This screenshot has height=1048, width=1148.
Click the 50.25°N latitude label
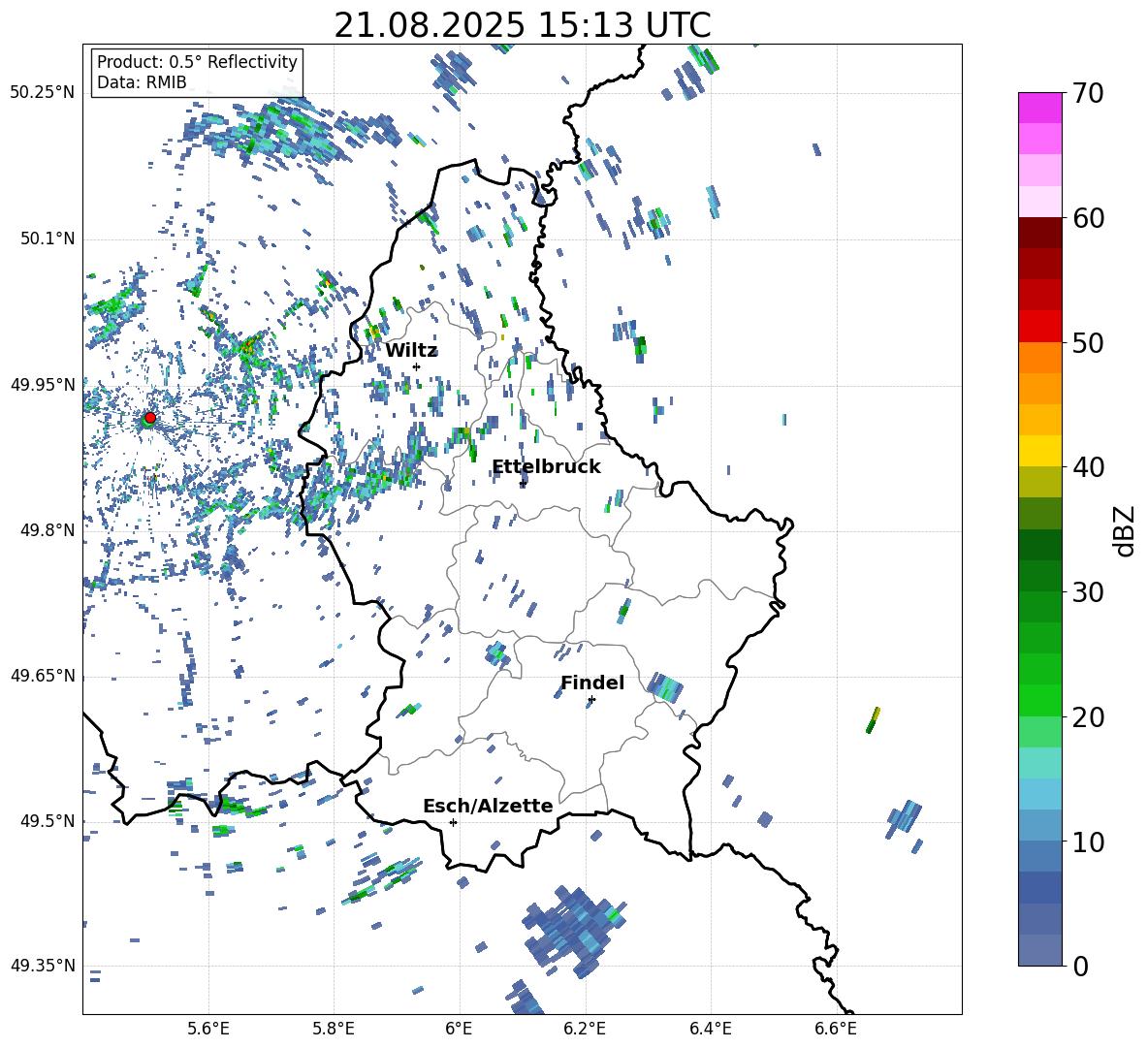tap(43, 92)
